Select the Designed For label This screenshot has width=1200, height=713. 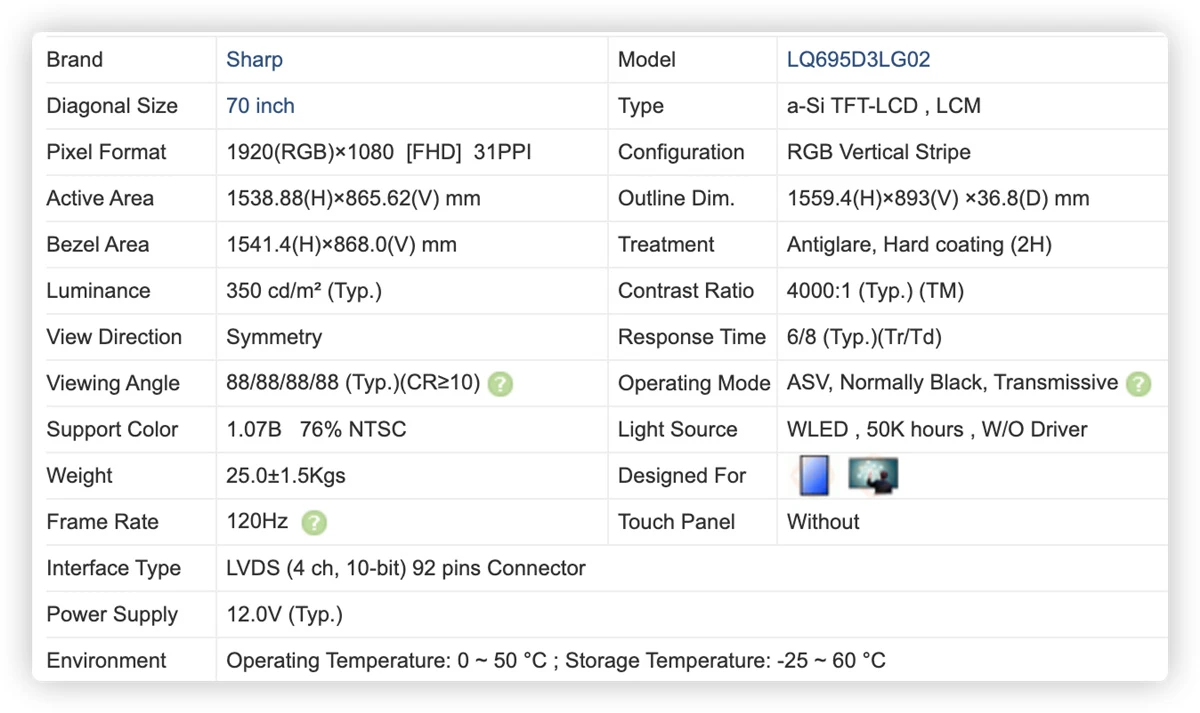click(x=682, y=476)
